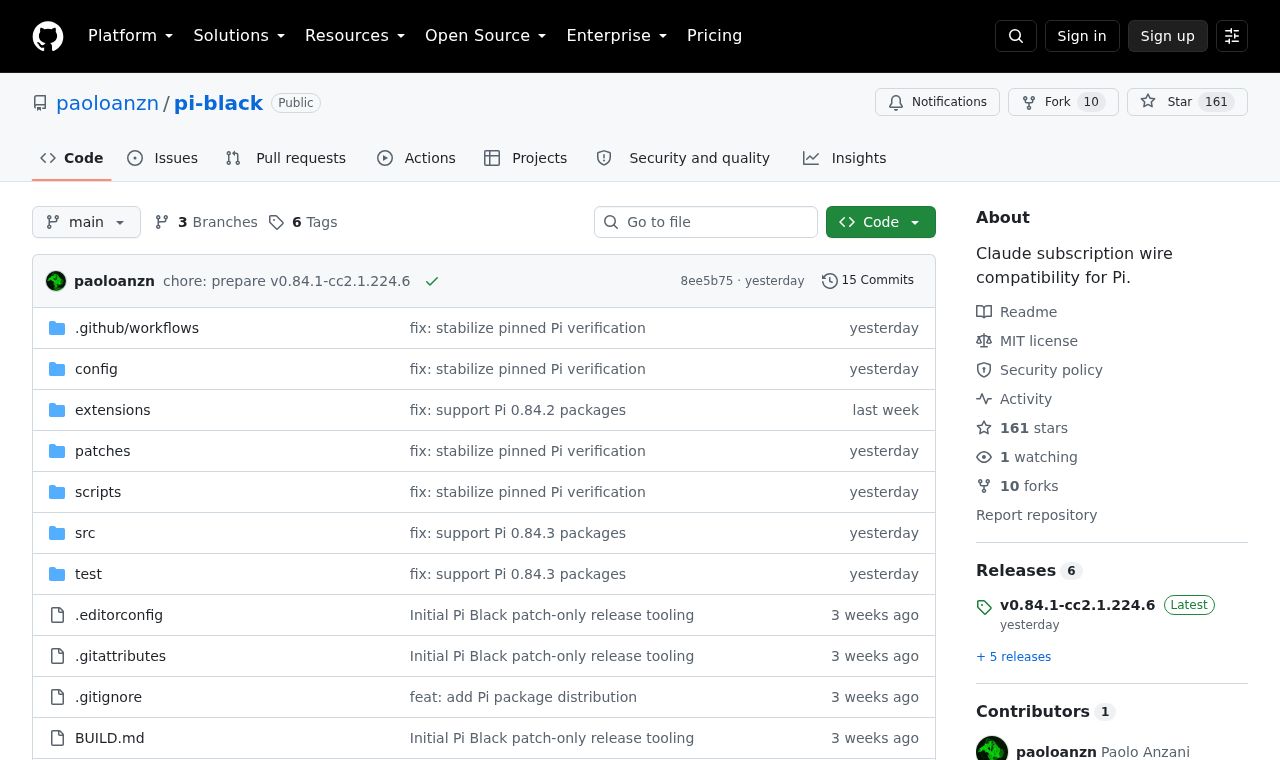Click the fork icon in Fork button
Viewport: 1280px width, 760px height.
(x=1029, y=102)
